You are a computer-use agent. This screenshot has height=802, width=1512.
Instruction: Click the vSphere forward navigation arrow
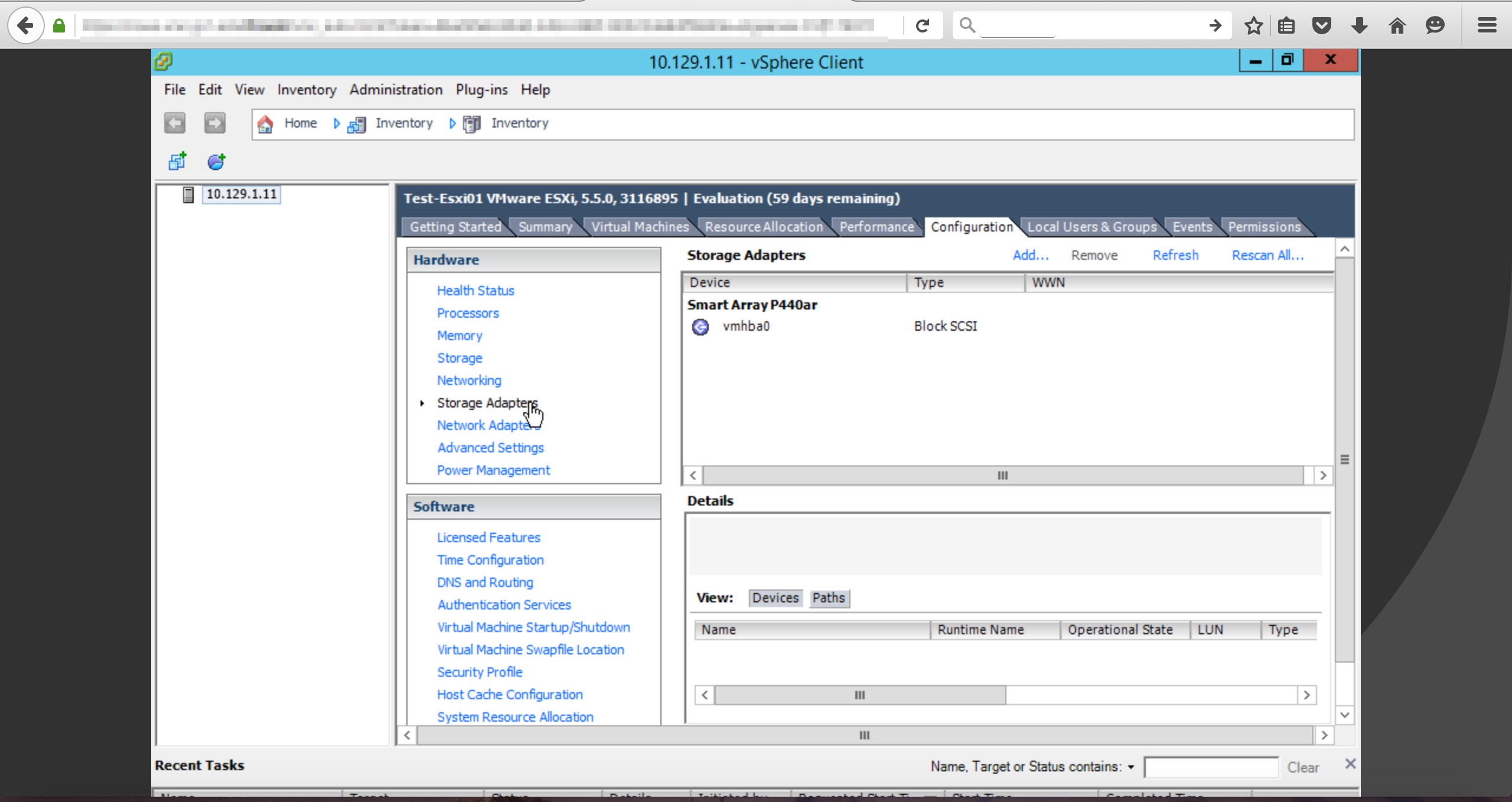tap(214, 123)
